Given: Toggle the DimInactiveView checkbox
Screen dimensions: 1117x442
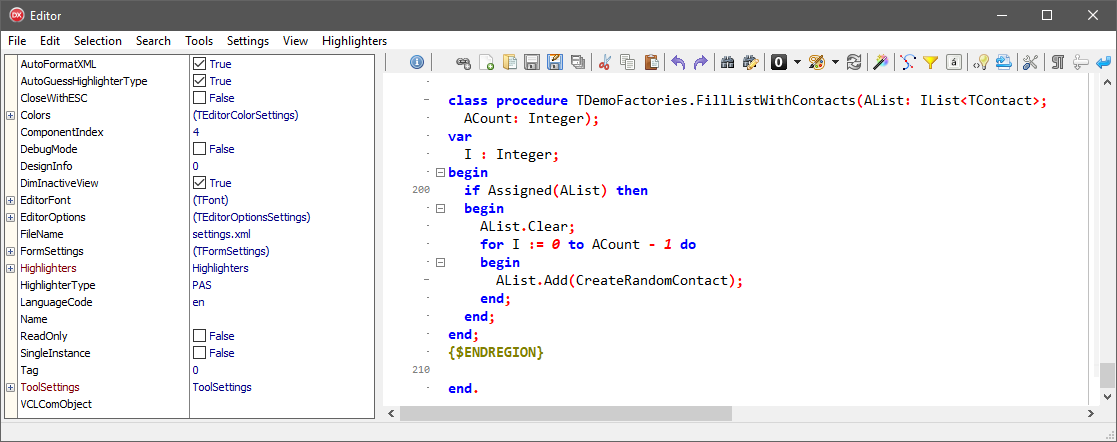Looking at the screenshot, I should [x=199, y=183].
